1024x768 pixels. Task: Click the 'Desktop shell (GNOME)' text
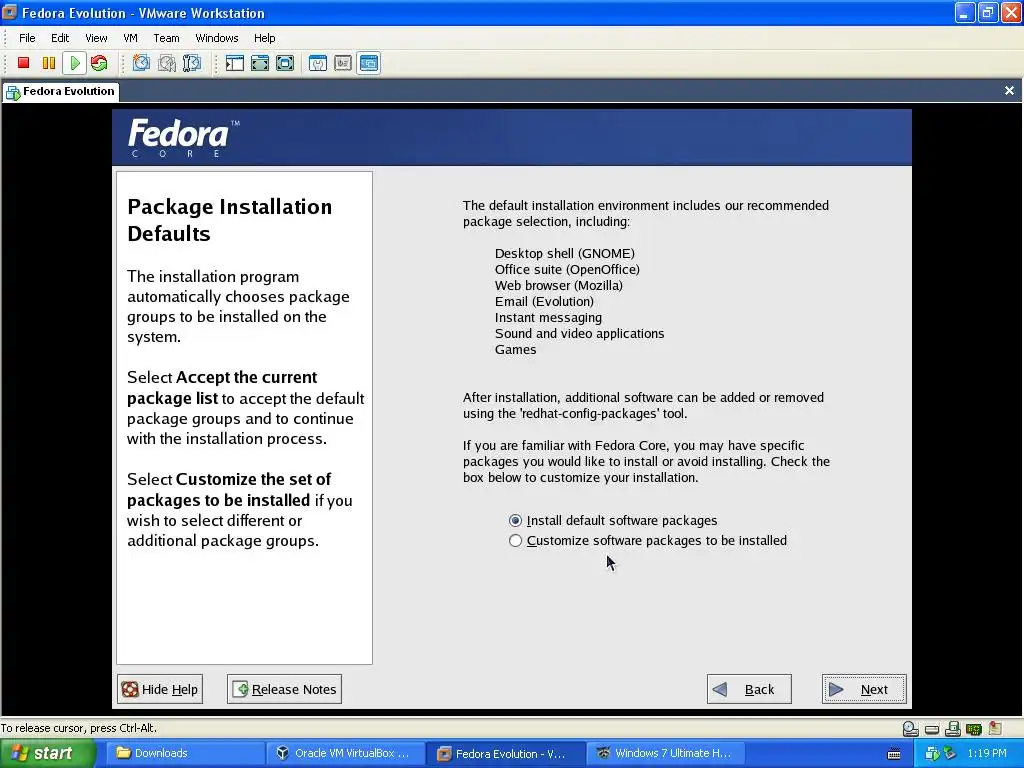[x=564, y=253]
